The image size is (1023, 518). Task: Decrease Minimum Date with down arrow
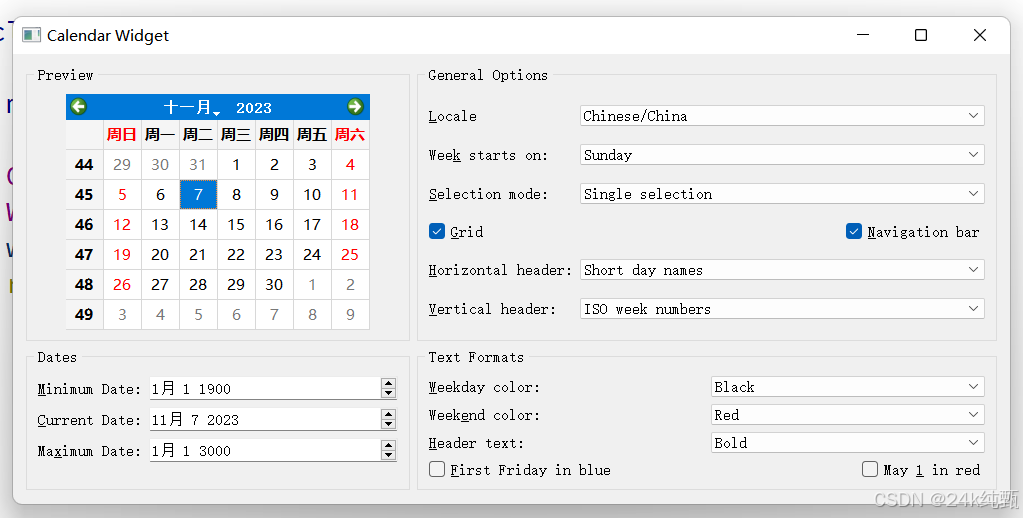(x=388, y=393)
